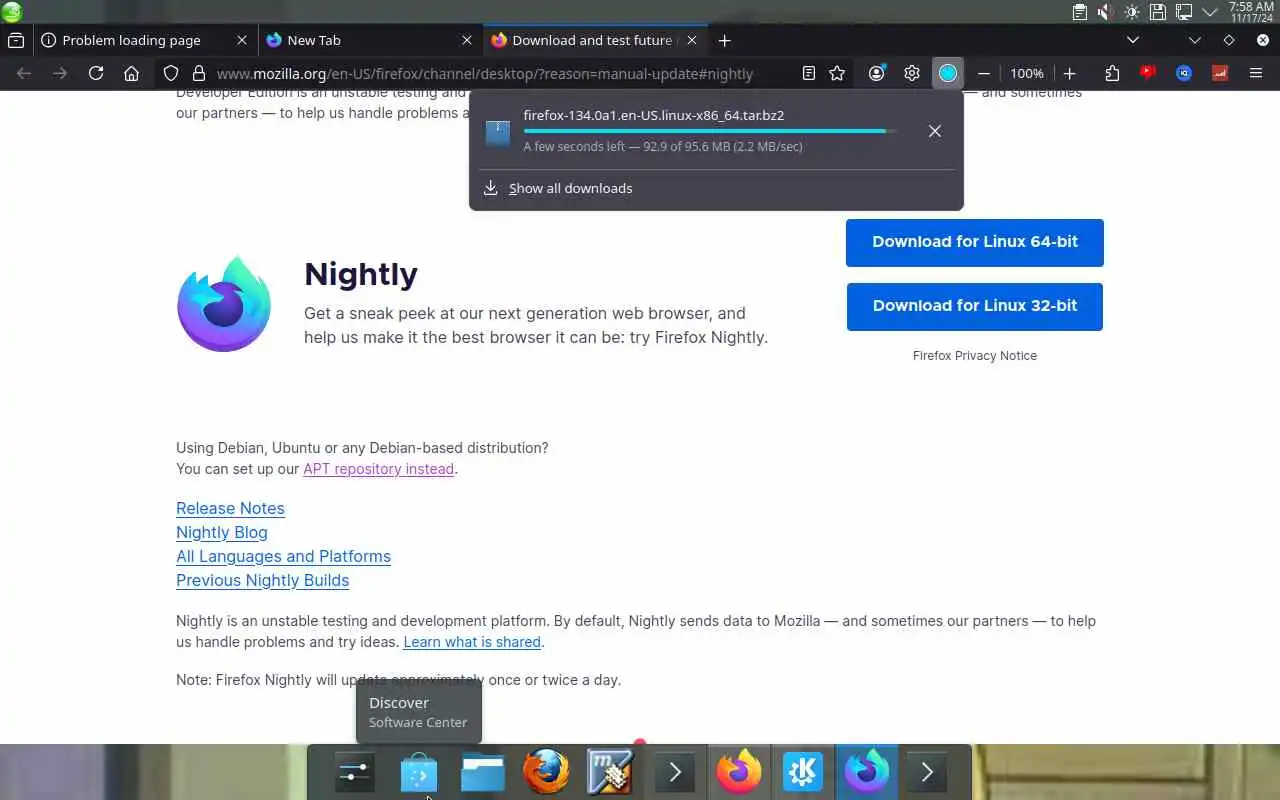Open the brightness tray icon
The width and height of the screenshot is (1280, 800).
click(1132, 12)
